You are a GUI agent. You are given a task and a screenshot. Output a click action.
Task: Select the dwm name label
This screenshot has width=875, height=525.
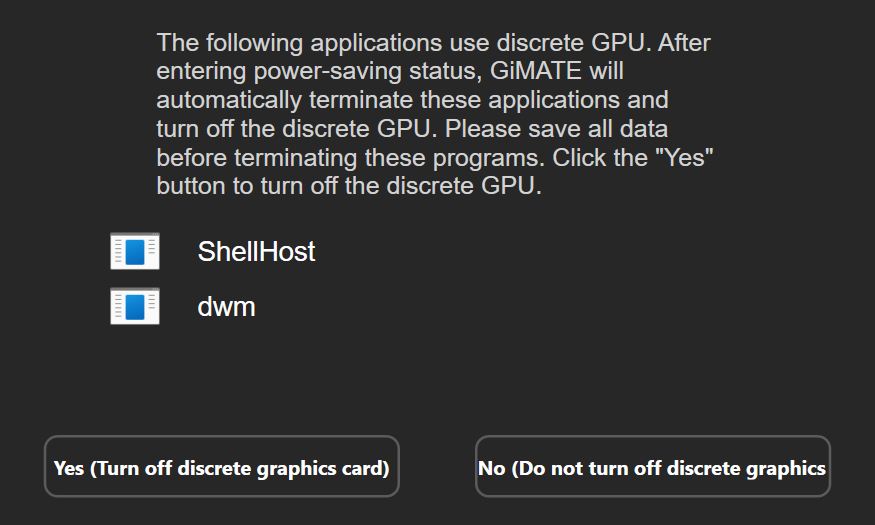click(x=226, y=306)
